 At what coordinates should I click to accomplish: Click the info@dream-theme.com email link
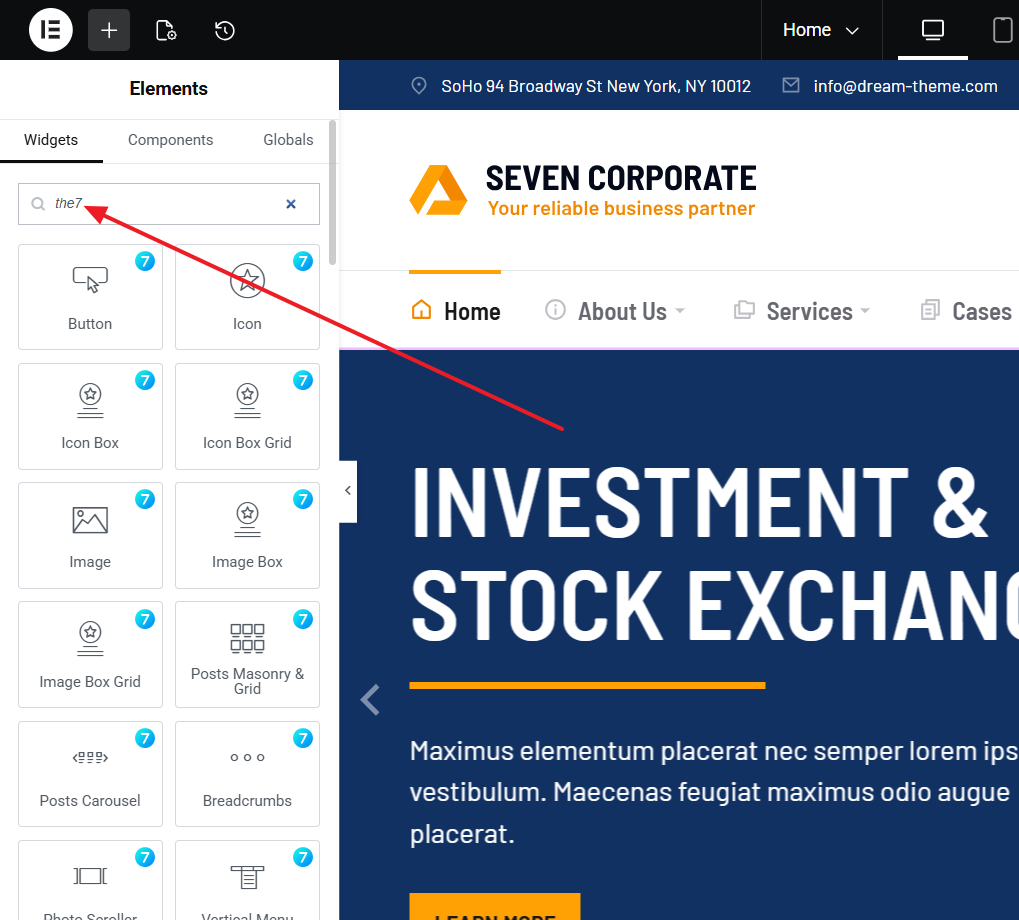pyautogui.click(x=905, y=86)
